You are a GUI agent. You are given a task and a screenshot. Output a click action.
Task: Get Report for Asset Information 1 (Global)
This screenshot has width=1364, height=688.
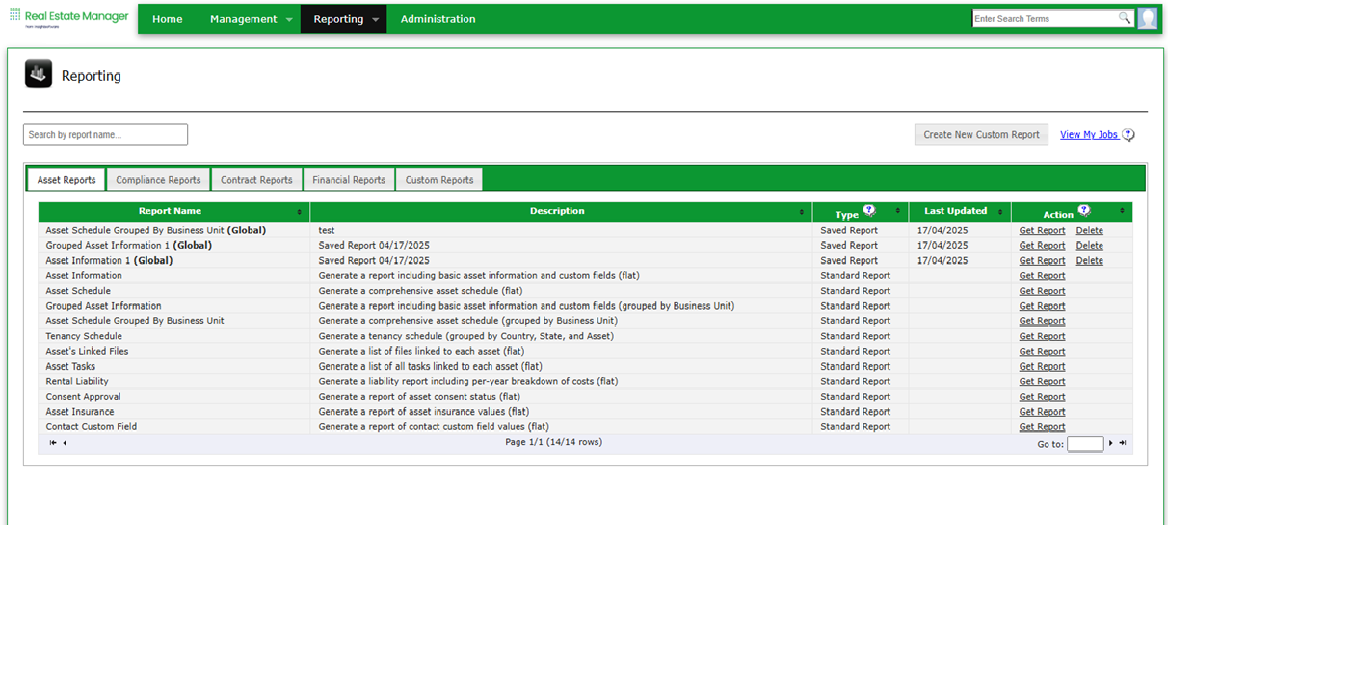pos(1042,260)
